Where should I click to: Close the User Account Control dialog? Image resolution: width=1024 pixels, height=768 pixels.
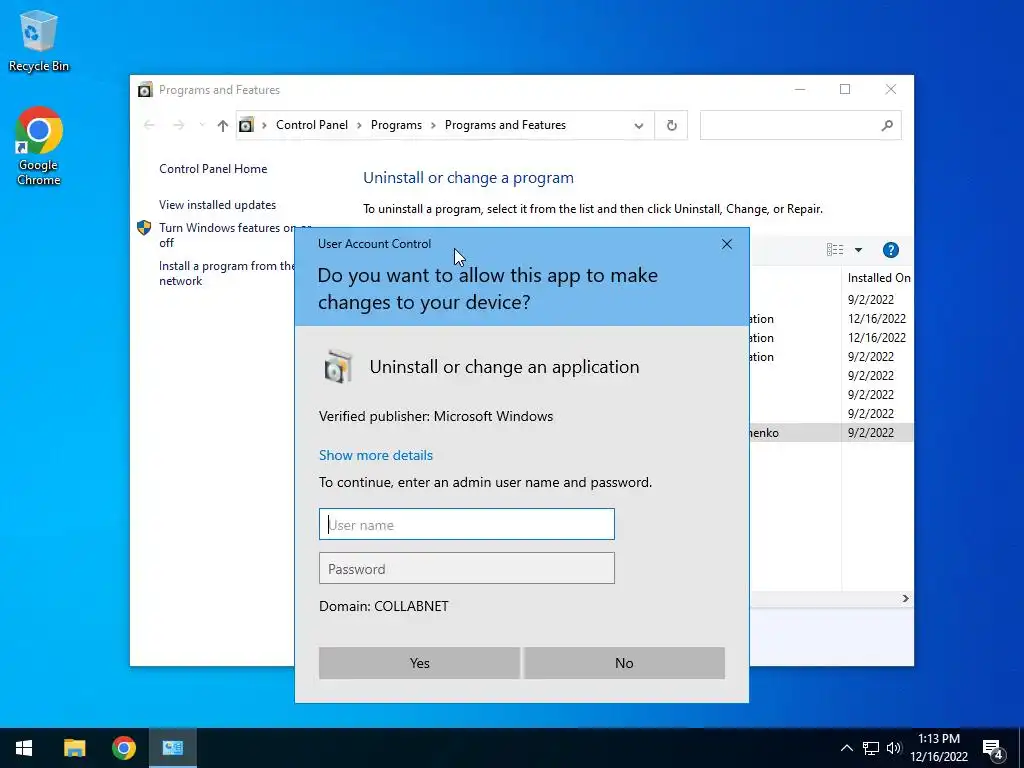pyautogui.click(x=727, y=244)
